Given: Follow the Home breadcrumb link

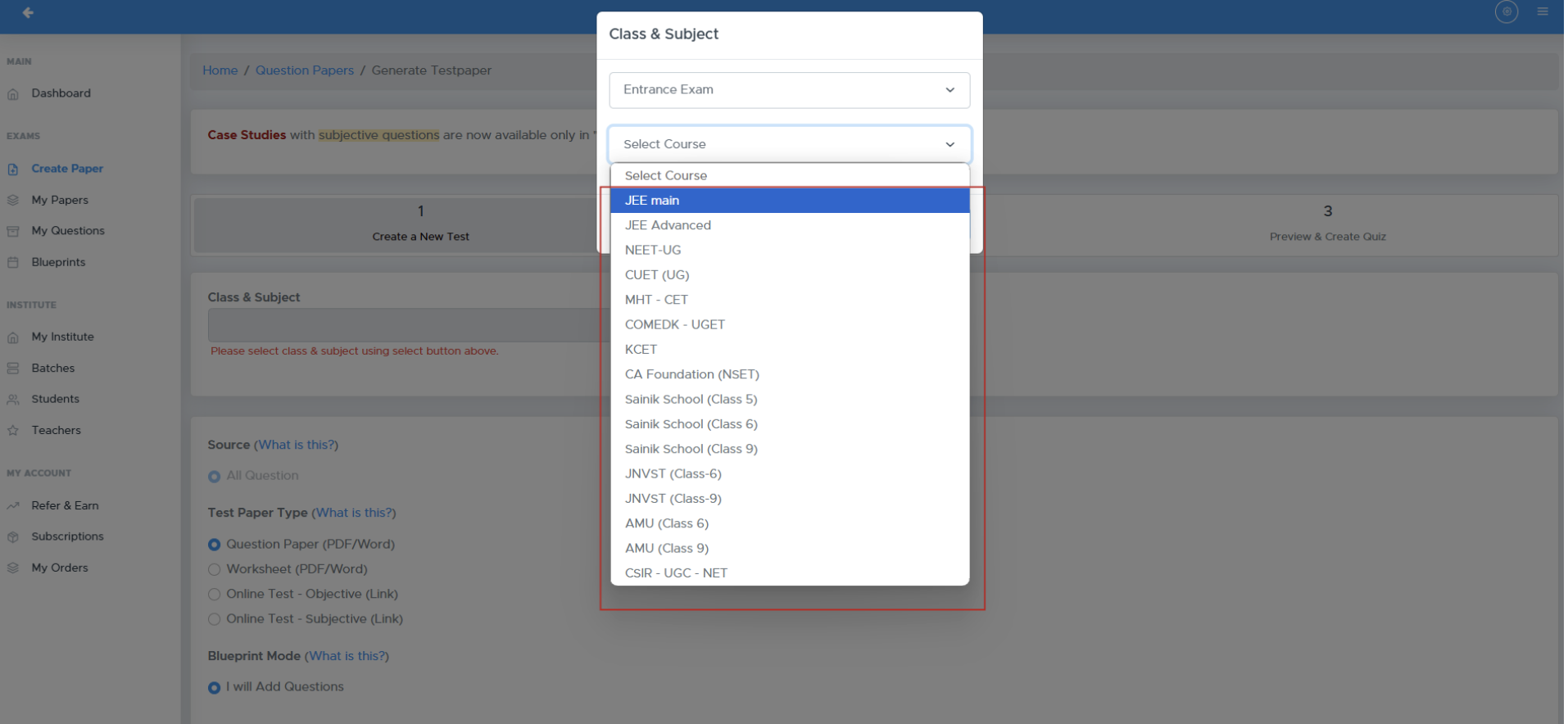Looking at the screenshot, I should click(x=220, y=70).
